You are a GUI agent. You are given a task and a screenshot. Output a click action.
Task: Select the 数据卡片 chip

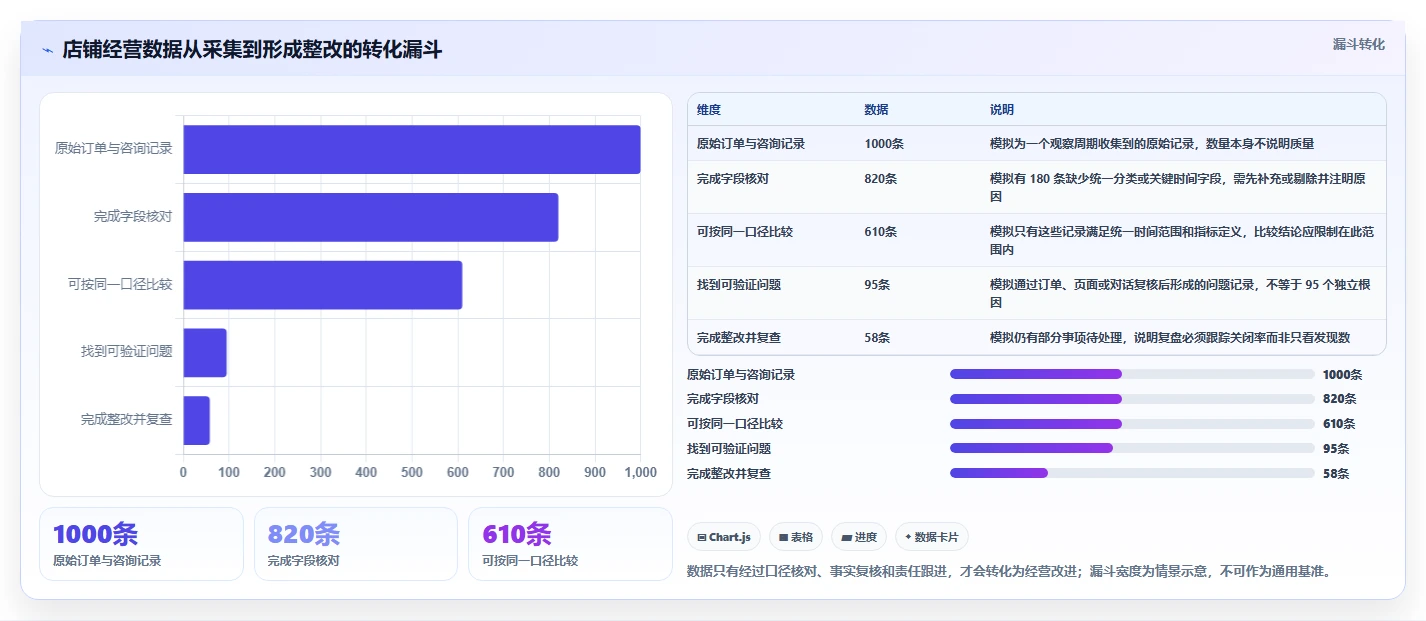pos(932,537)
